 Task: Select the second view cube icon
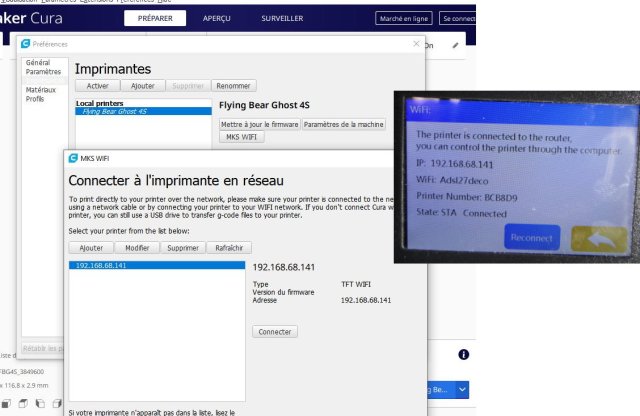point(23,404)
